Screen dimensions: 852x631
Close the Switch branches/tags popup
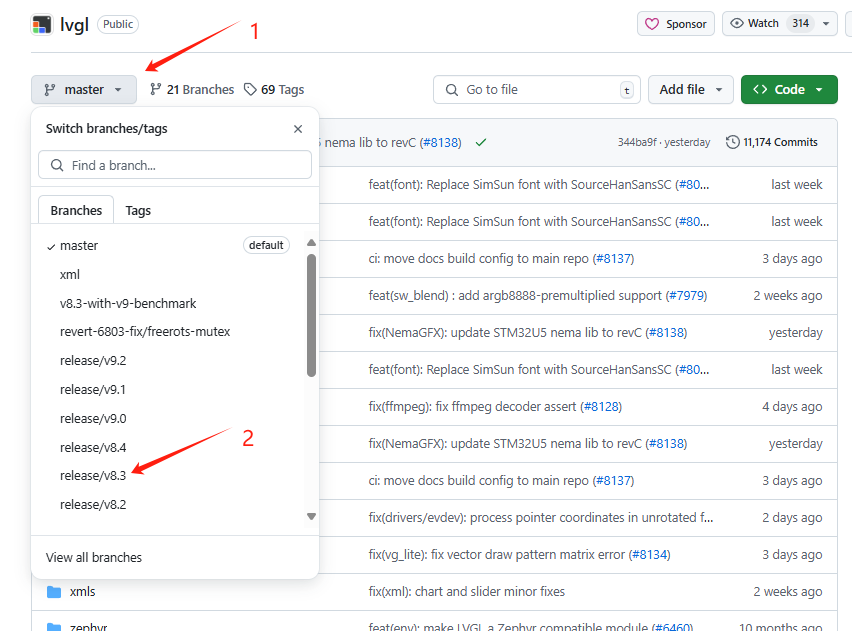point(298,129)
